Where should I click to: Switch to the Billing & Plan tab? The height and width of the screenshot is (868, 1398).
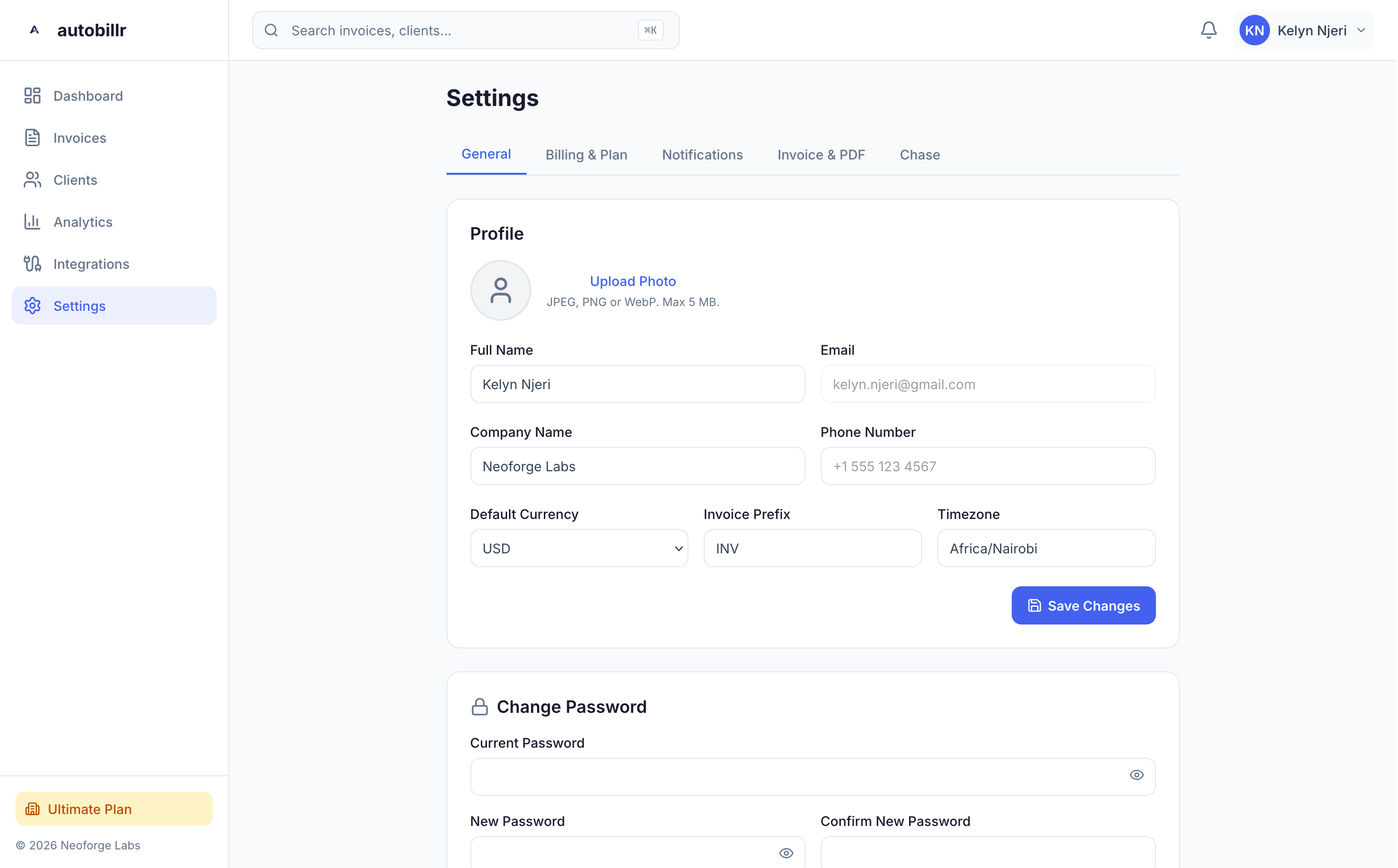coord(586,155)
